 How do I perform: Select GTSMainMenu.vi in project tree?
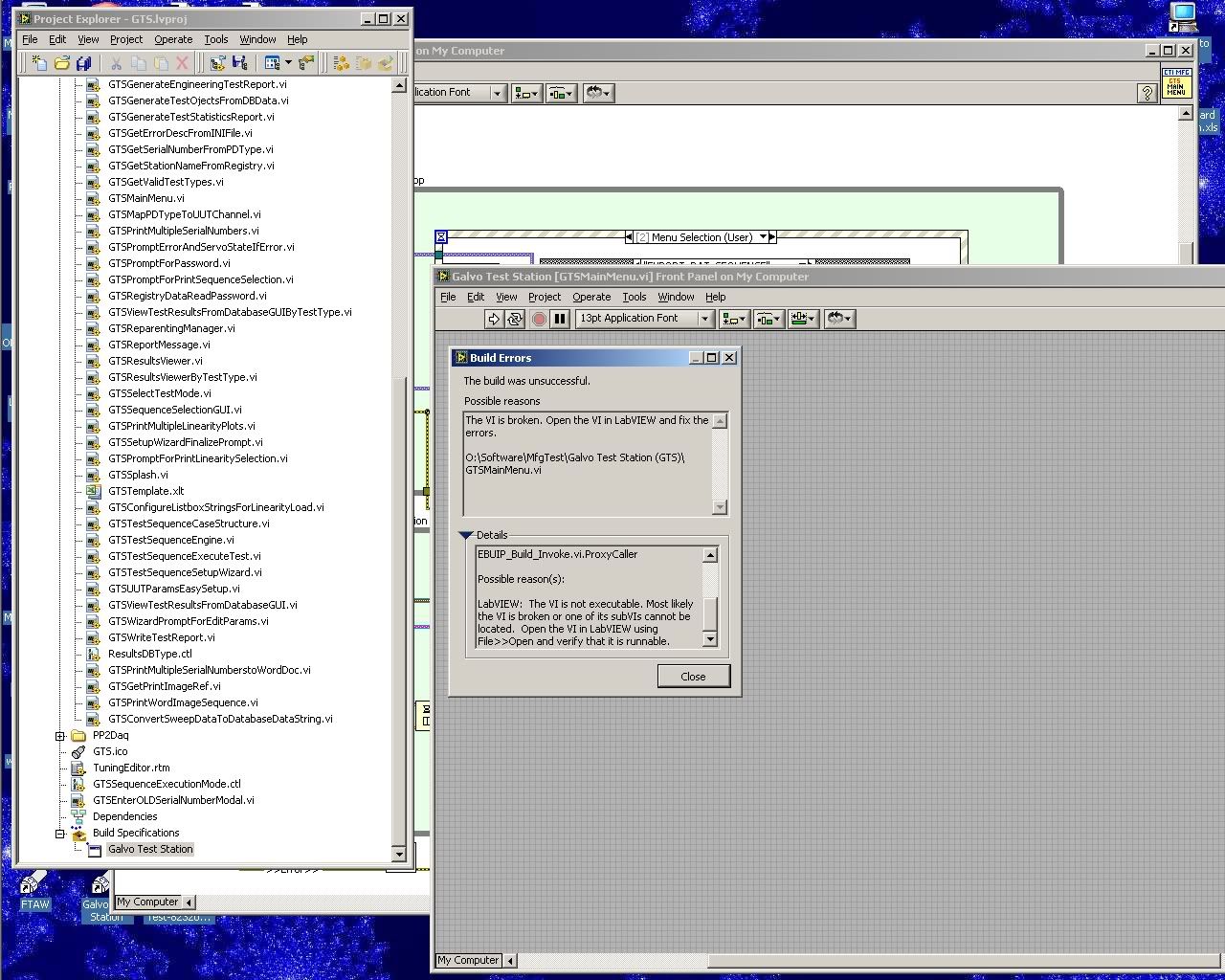point(145,198)
